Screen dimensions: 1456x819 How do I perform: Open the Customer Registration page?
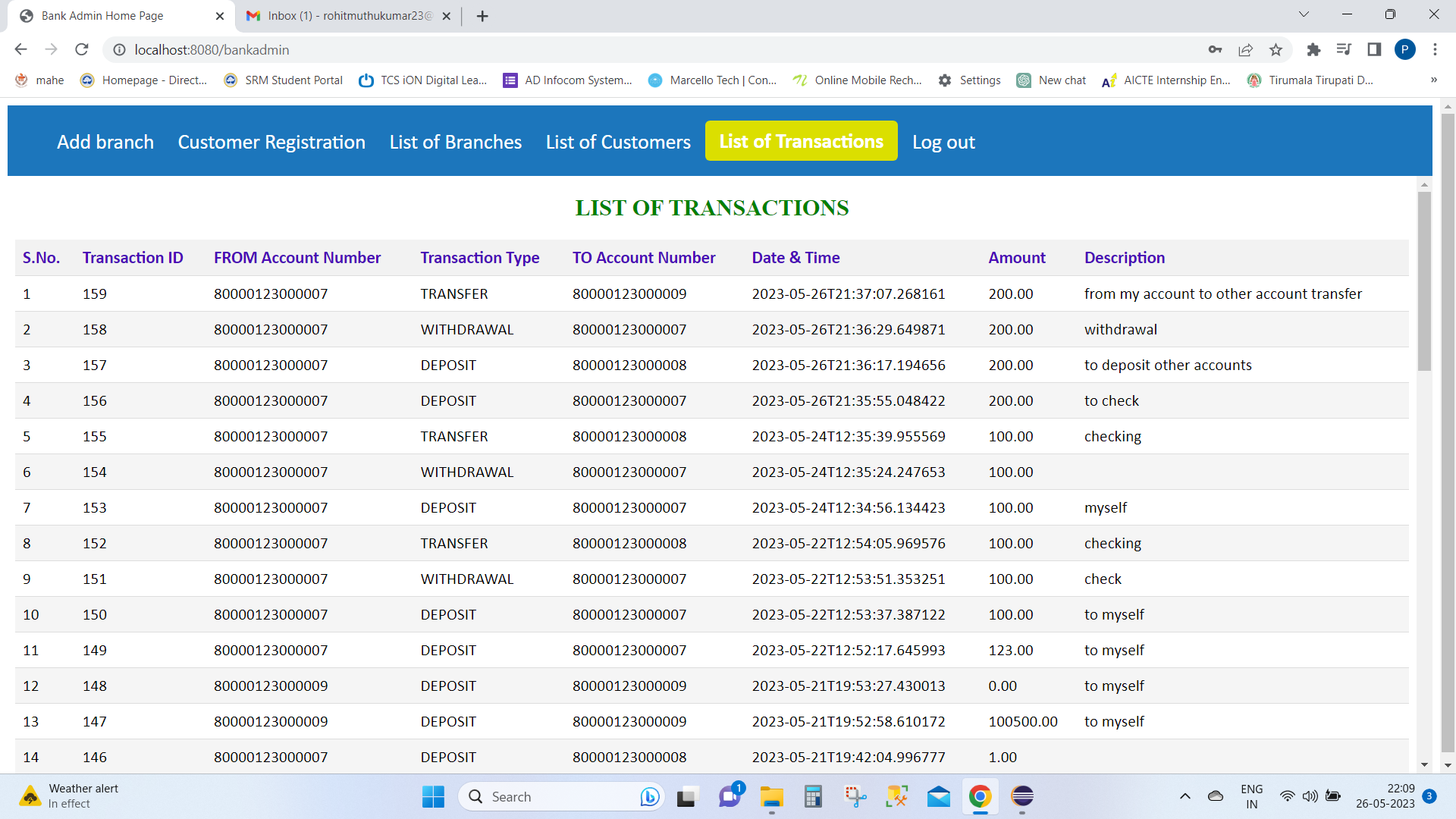(x=271, y=141)
